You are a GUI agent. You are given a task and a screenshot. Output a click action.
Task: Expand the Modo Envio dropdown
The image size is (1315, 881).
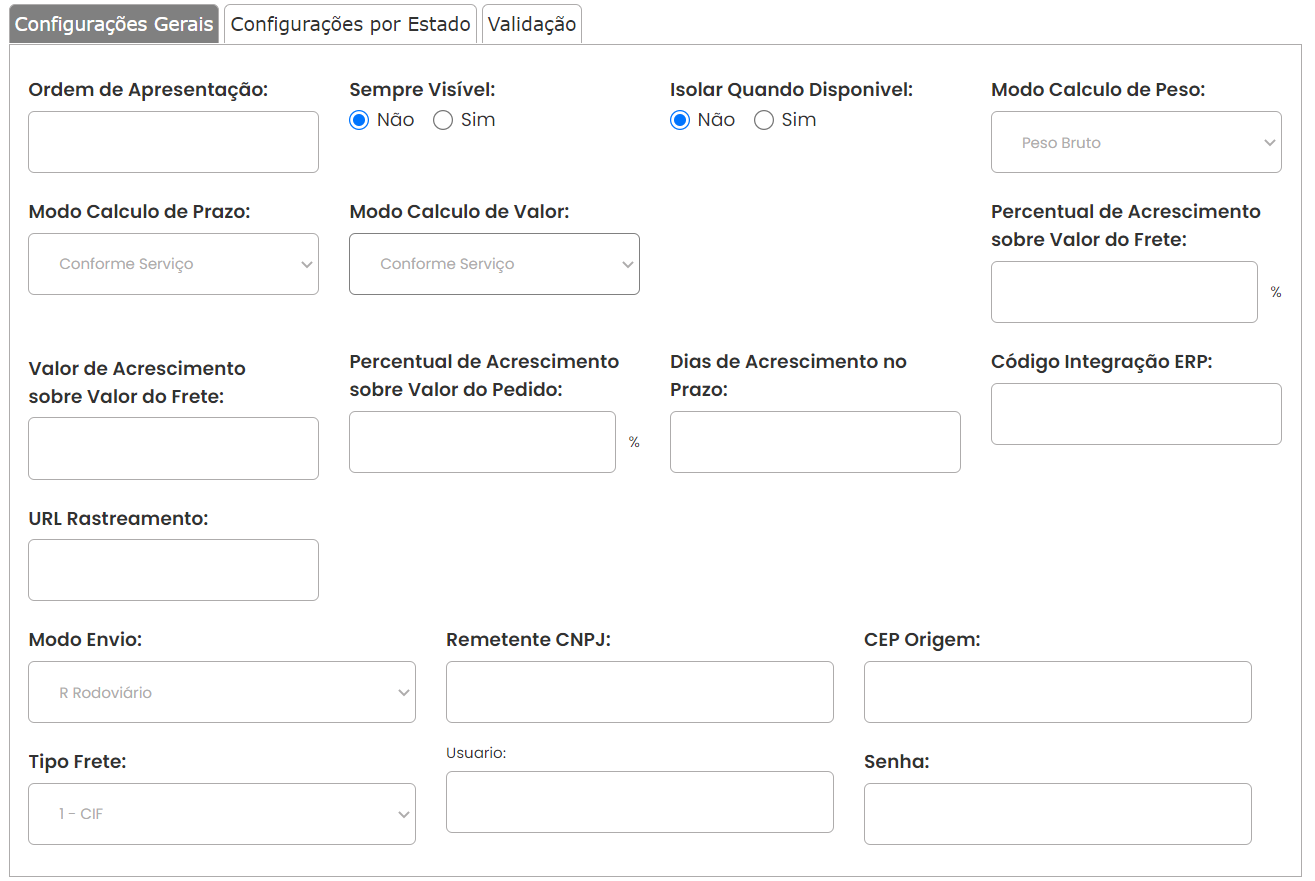[222, 692]
